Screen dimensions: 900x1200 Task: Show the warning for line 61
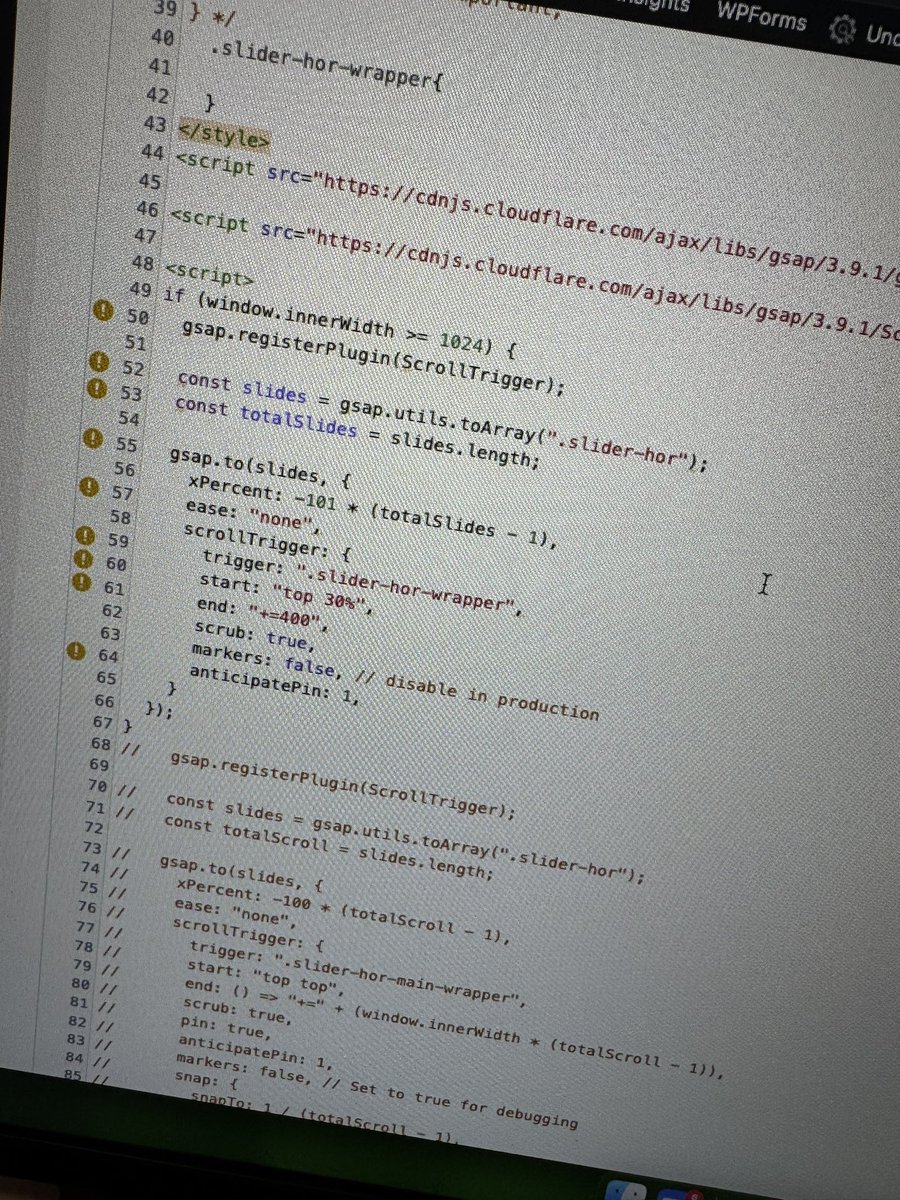pyautogui.click(x=83, y=582)
